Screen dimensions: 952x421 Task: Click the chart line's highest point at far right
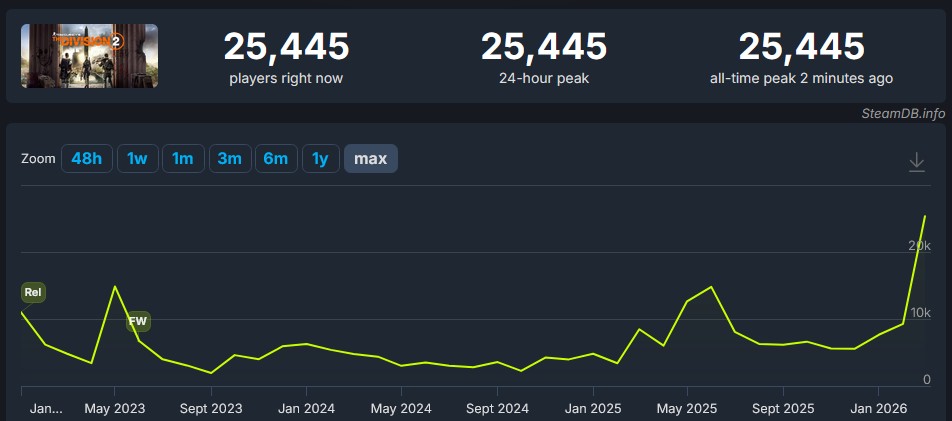click(924, 216)
